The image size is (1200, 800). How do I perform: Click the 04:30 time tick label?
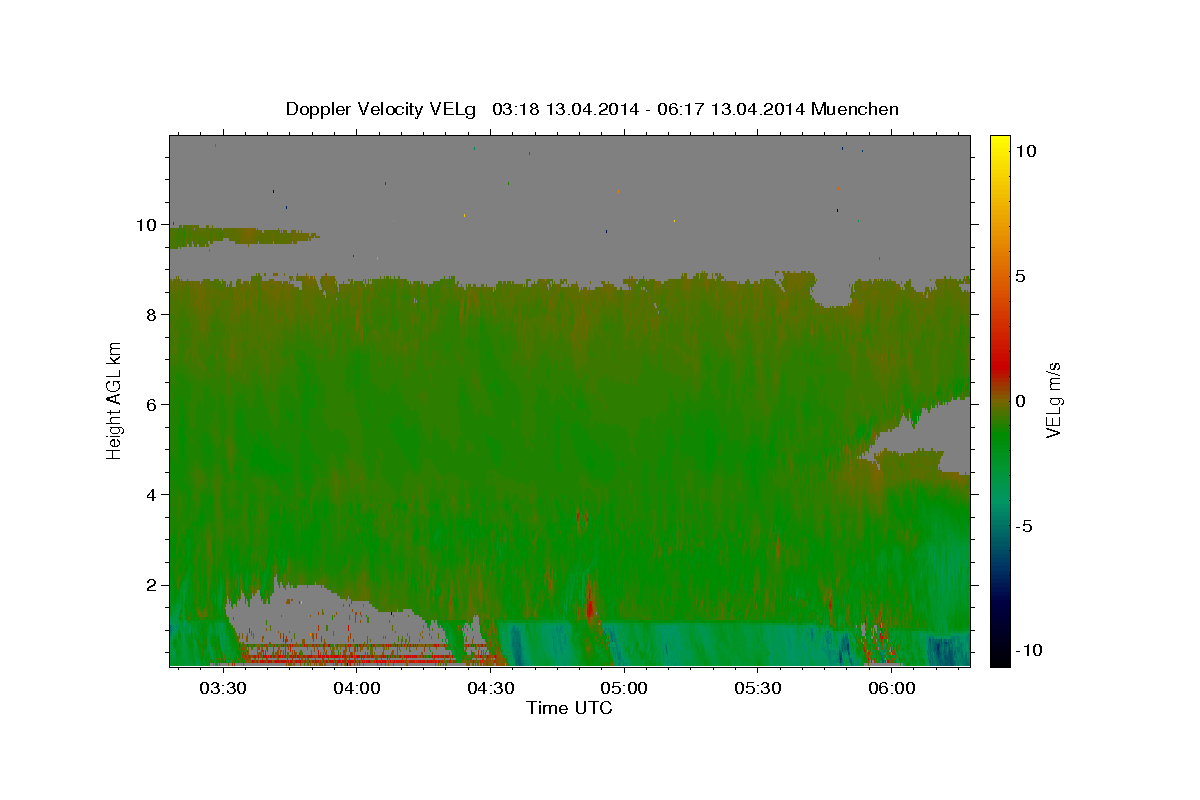pos(490,688)
